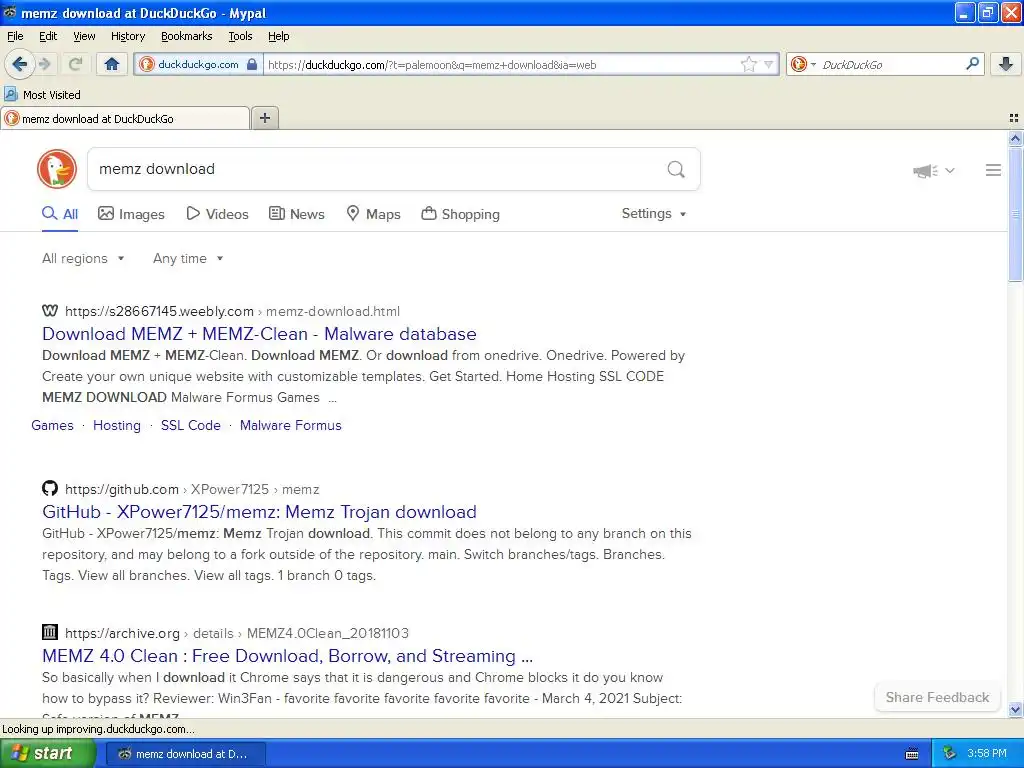Switch to the Images results tab
Image resolution: width=1024 pixels, height=768 pixels.
131,214
